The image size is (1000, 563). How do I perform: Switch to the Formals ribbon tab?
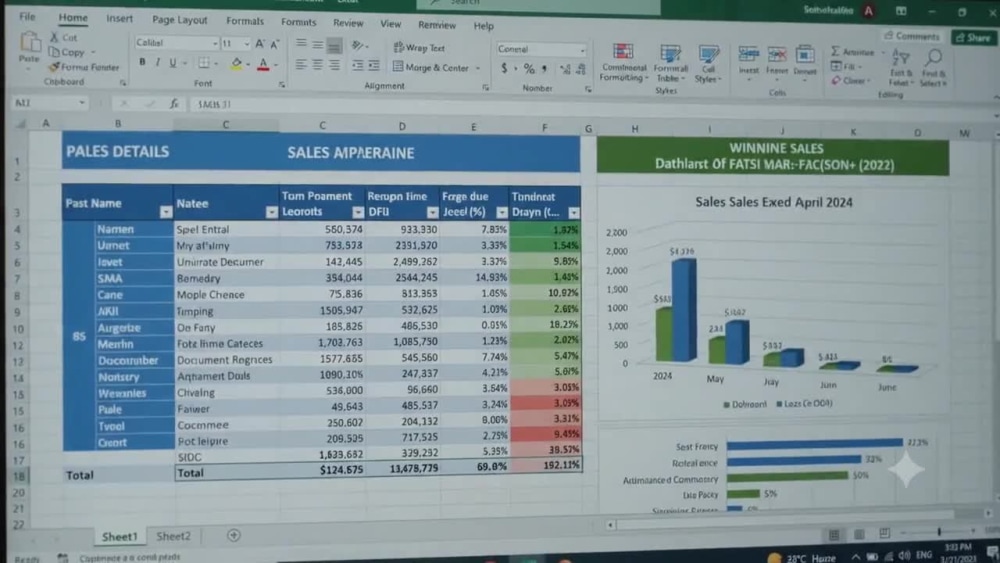coord(245,21)
